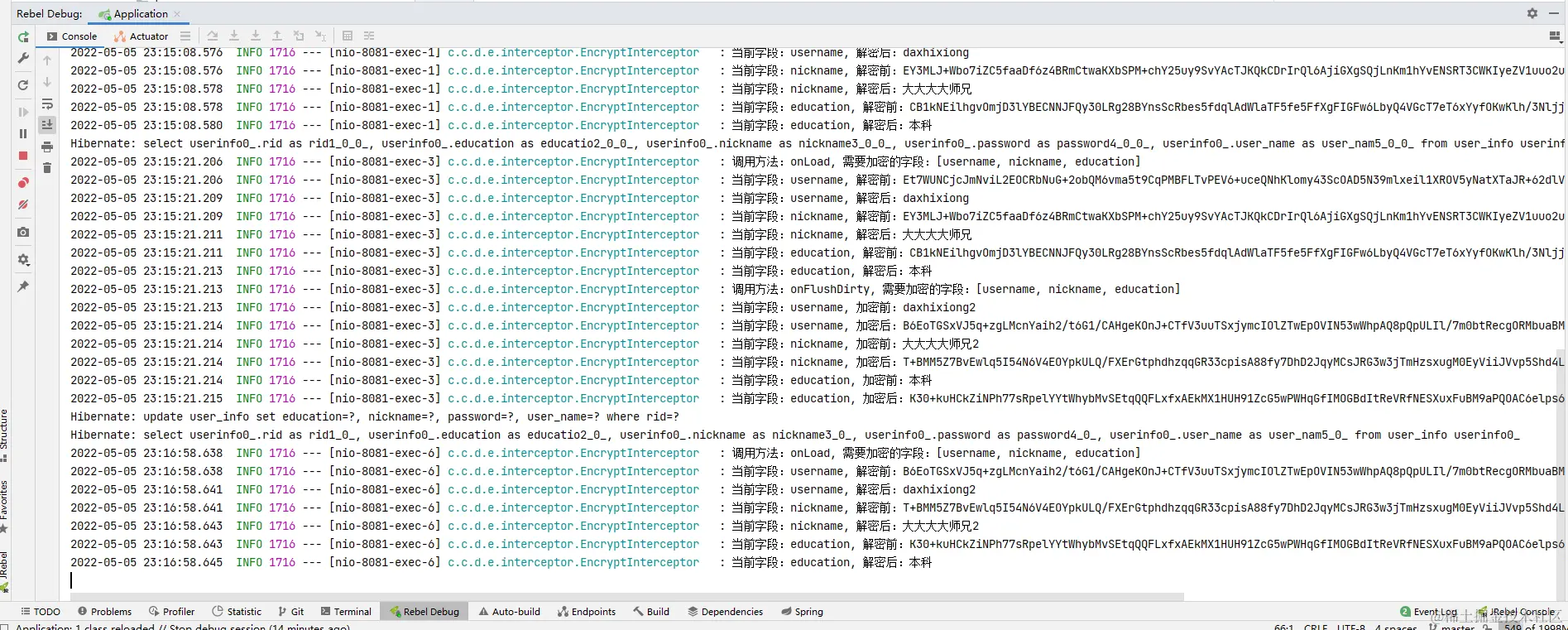Screen dimensions: 1568x630
Task: Hide the debug tool window (minimize dash)
Action: click(1554, 13)
